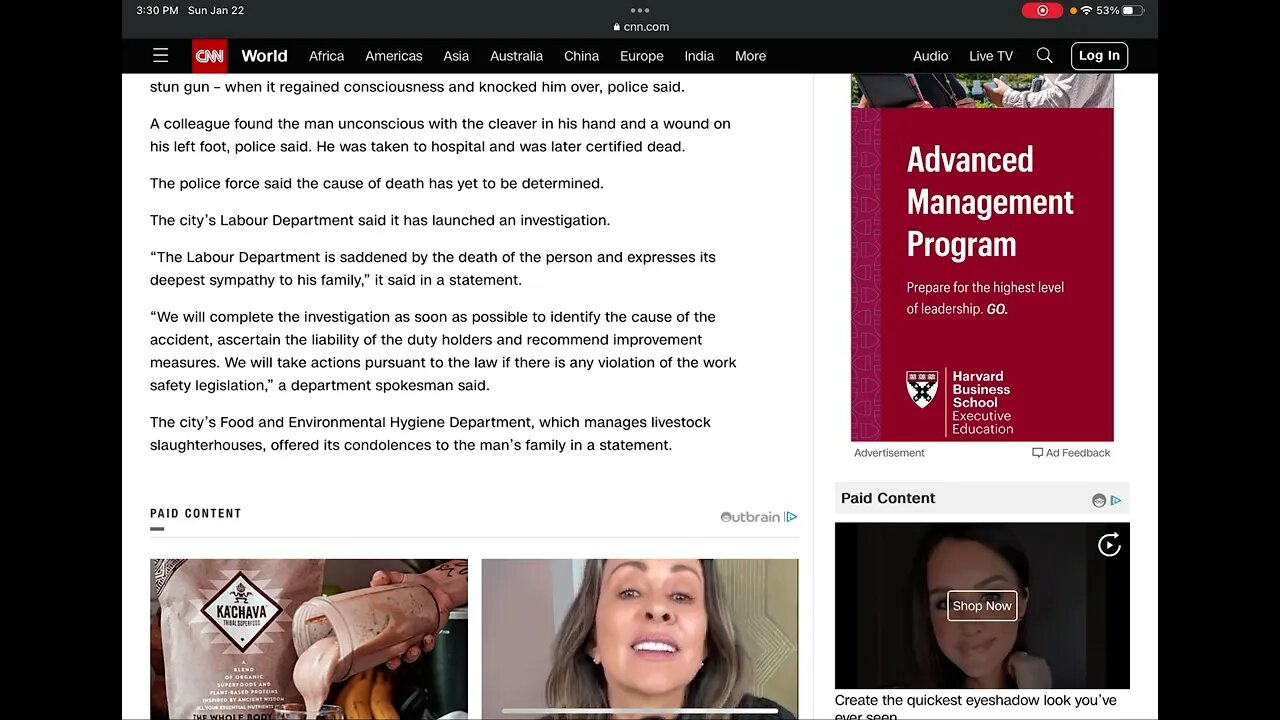Viewport: 1280px width, 720px height.
Task: Click the 'Advertisement' label under the ad
Action: [889, 453]
